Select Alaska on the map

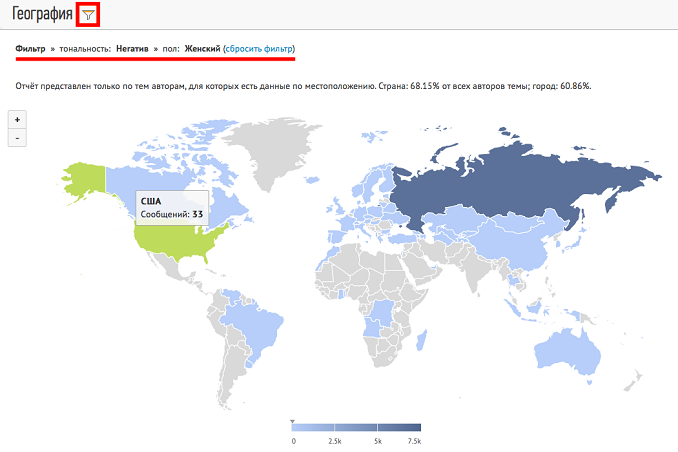[86, 180]
